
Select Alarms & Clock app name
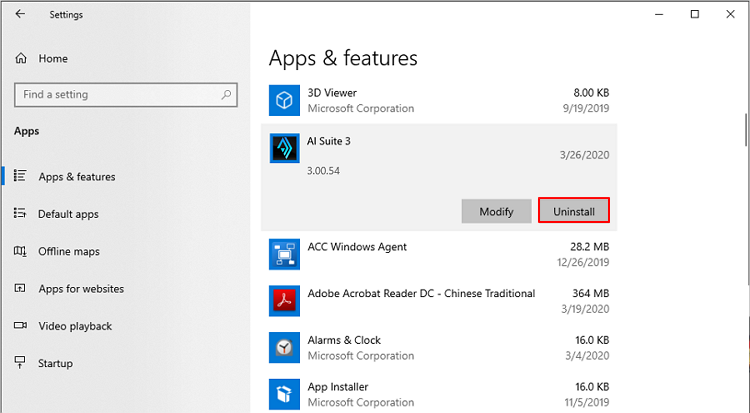coord(344,340)
